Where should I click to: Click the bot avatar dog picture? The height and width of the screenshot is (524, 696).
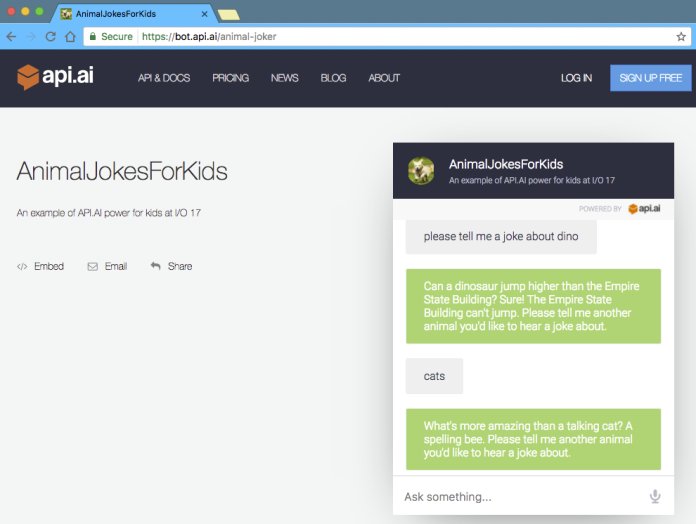click(421, 170)
